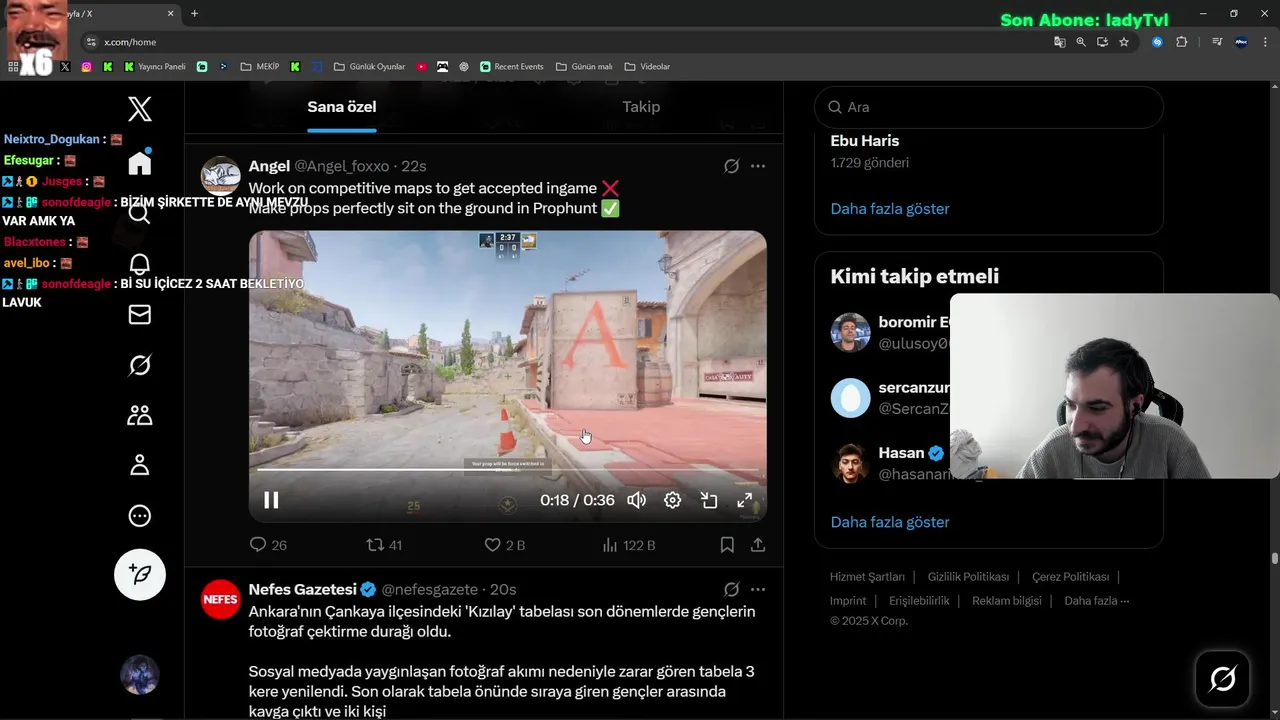Open account avatar at sidebar bottom
The width and height of the screenshot is (1280, 720).
point(140,675)
